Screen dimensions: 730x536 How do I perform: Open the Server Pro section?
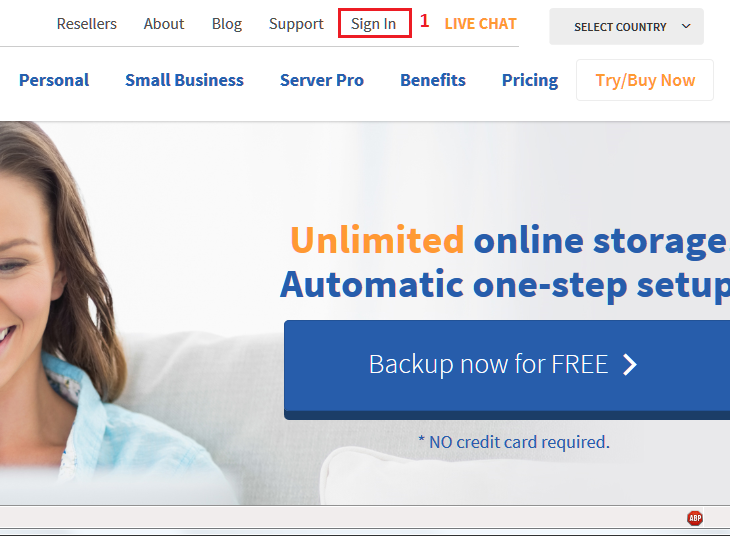pos(322,80)
